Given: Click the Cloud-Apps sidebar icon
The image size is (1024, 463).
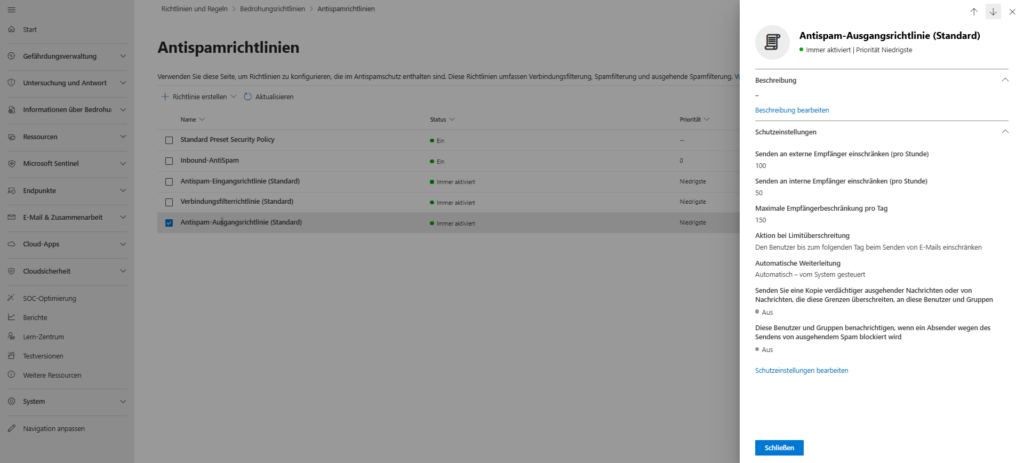Looking at the screenshot, I should coord(11,243).
